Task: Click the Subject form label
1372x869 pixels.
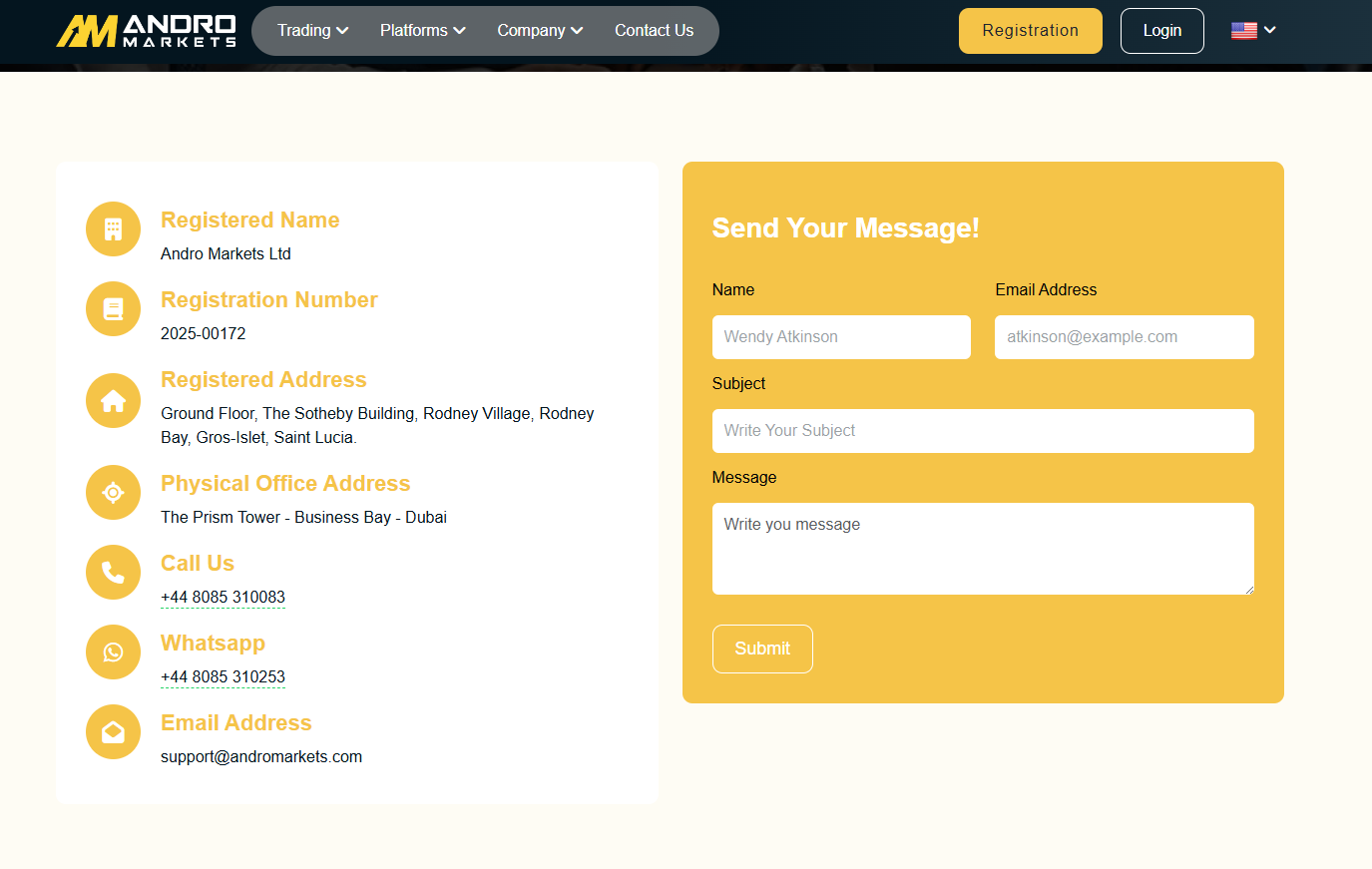Action: [x=738, y=383]
